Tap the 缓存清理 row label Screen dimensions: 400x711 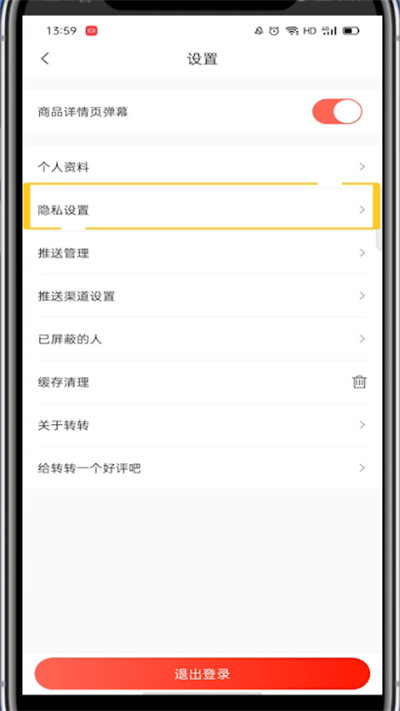coord(63,382)
